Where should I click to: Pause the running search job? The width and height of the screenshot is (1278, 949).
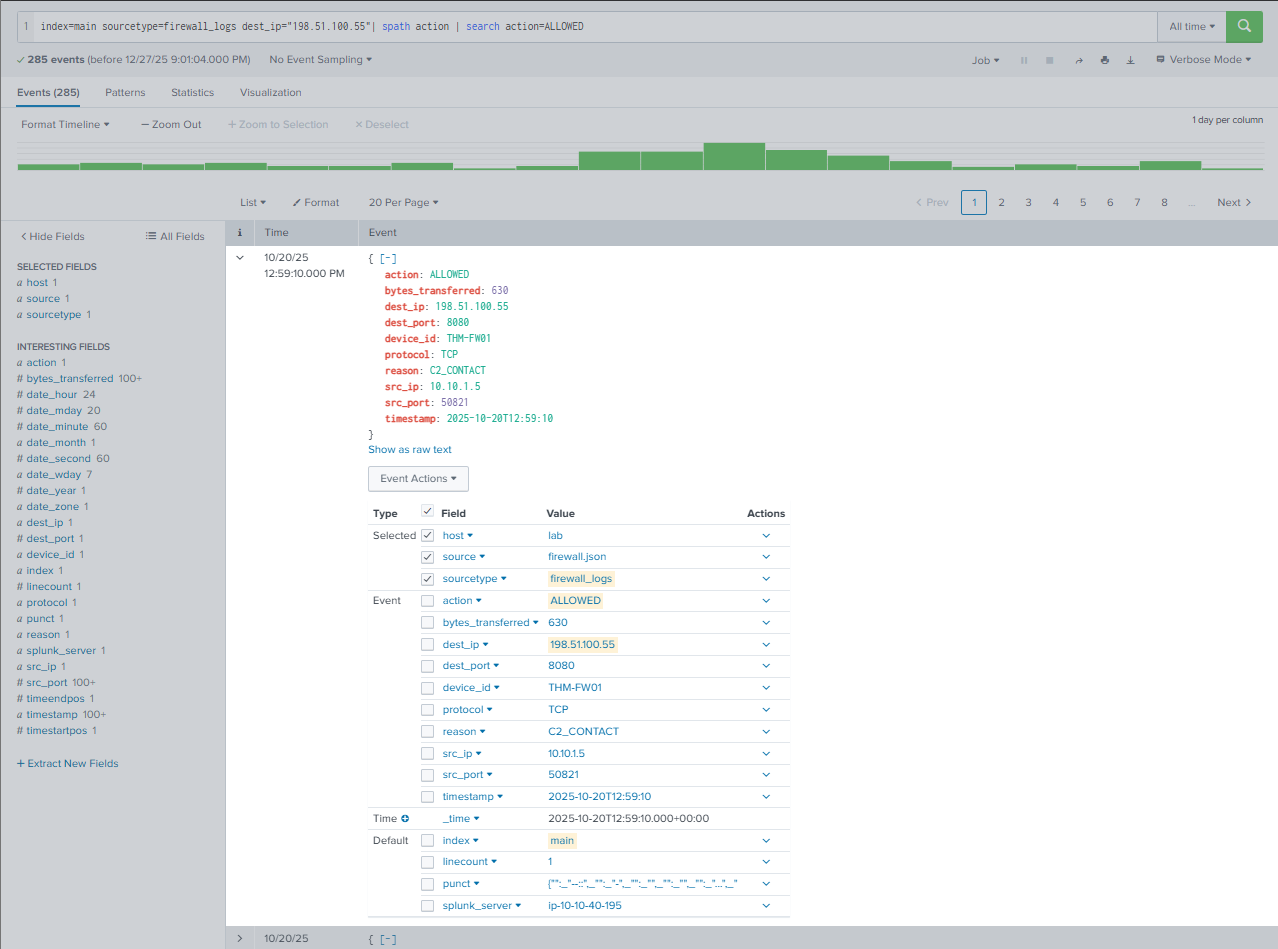click(x=1024, y=60)
